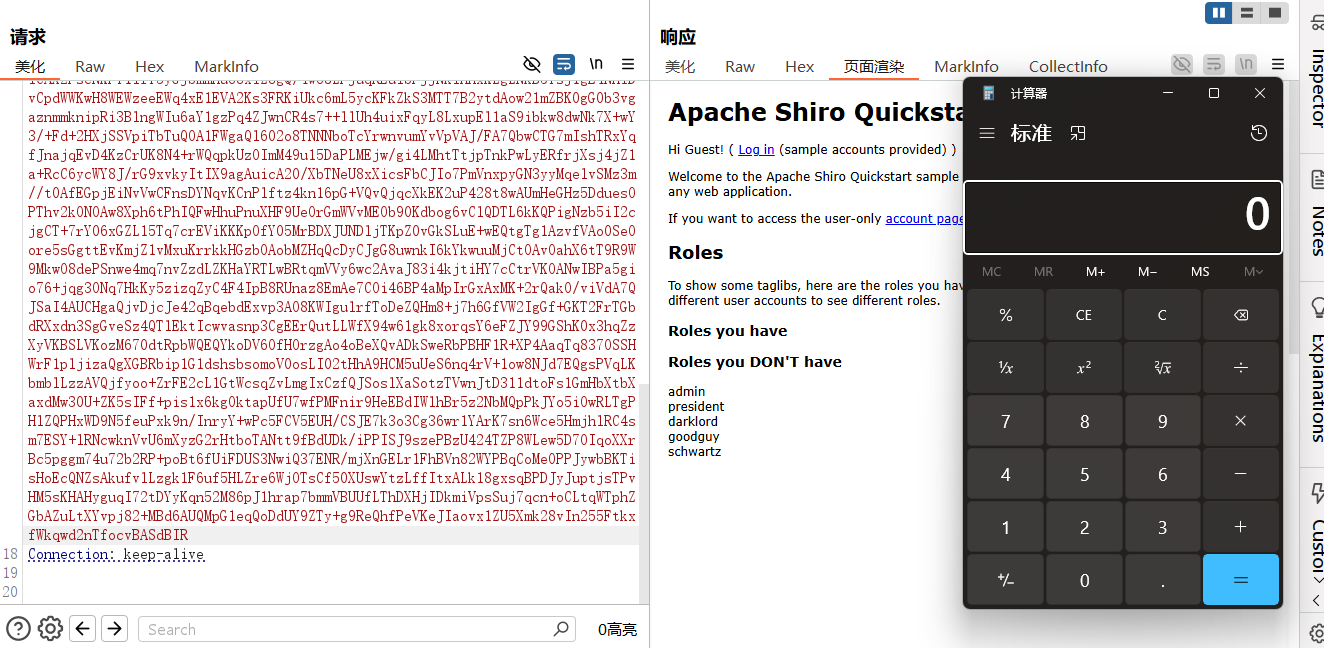
Task: Switch to combined tabbed view layout
Action: point(1275,13)
